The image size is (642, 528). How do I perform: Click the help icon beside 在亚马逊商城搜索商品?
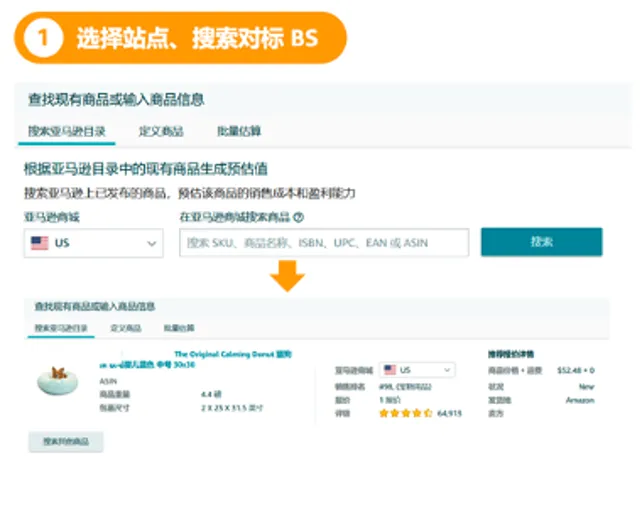[x=299, y=217]
